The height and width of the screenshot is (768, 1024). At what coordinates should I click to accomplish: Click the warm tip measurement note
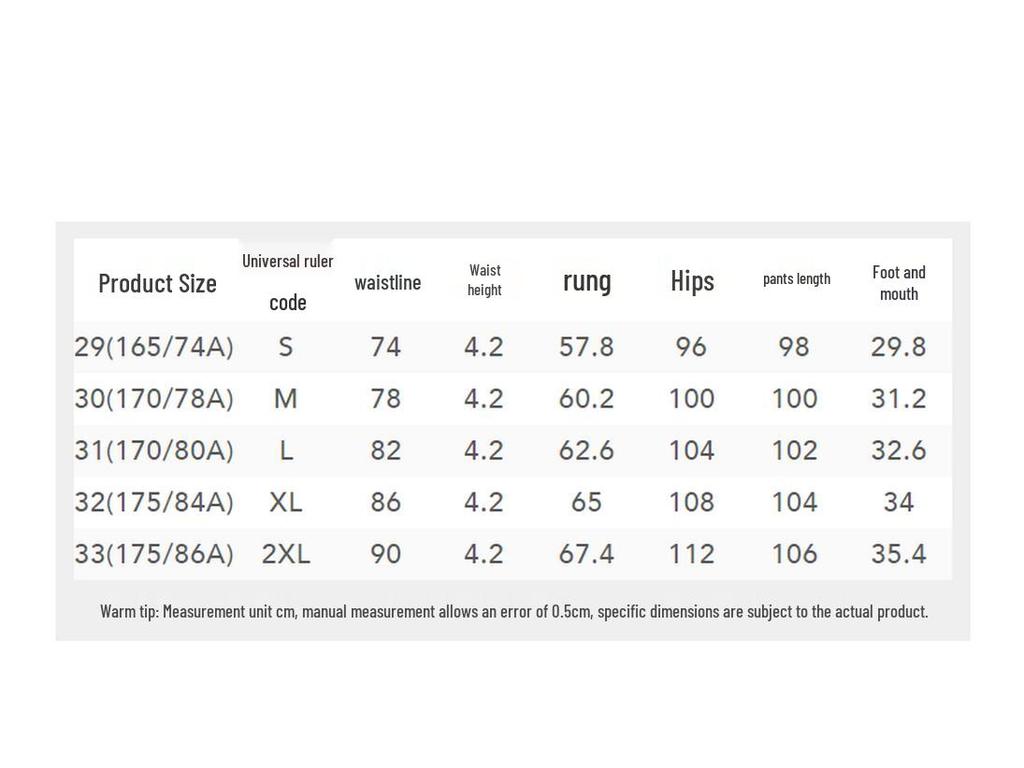click(x=514, y=611)
